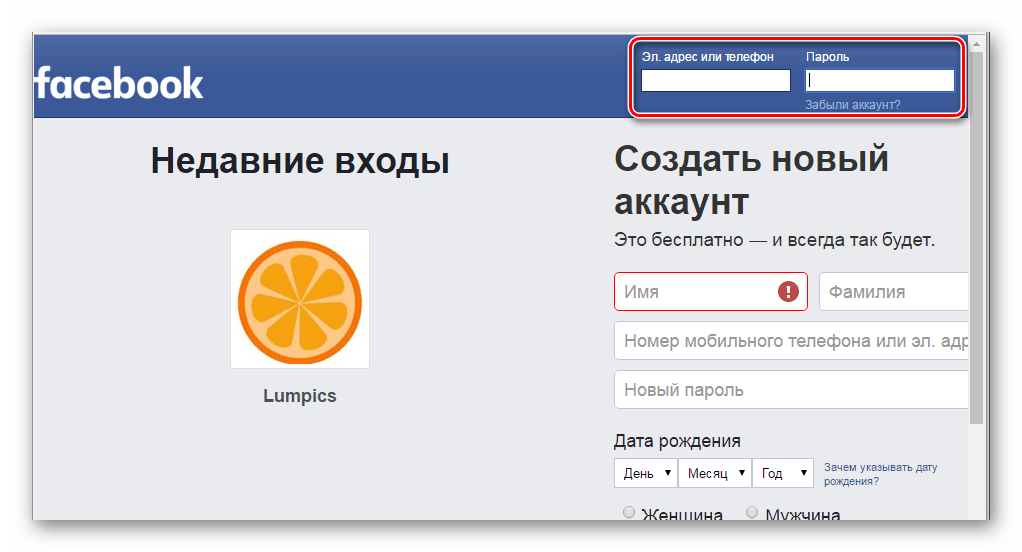Image resolution: width=1022 pixels, height=552 pixels.
Task: Click the vertical scrollbar thumb
Action: 976,238
